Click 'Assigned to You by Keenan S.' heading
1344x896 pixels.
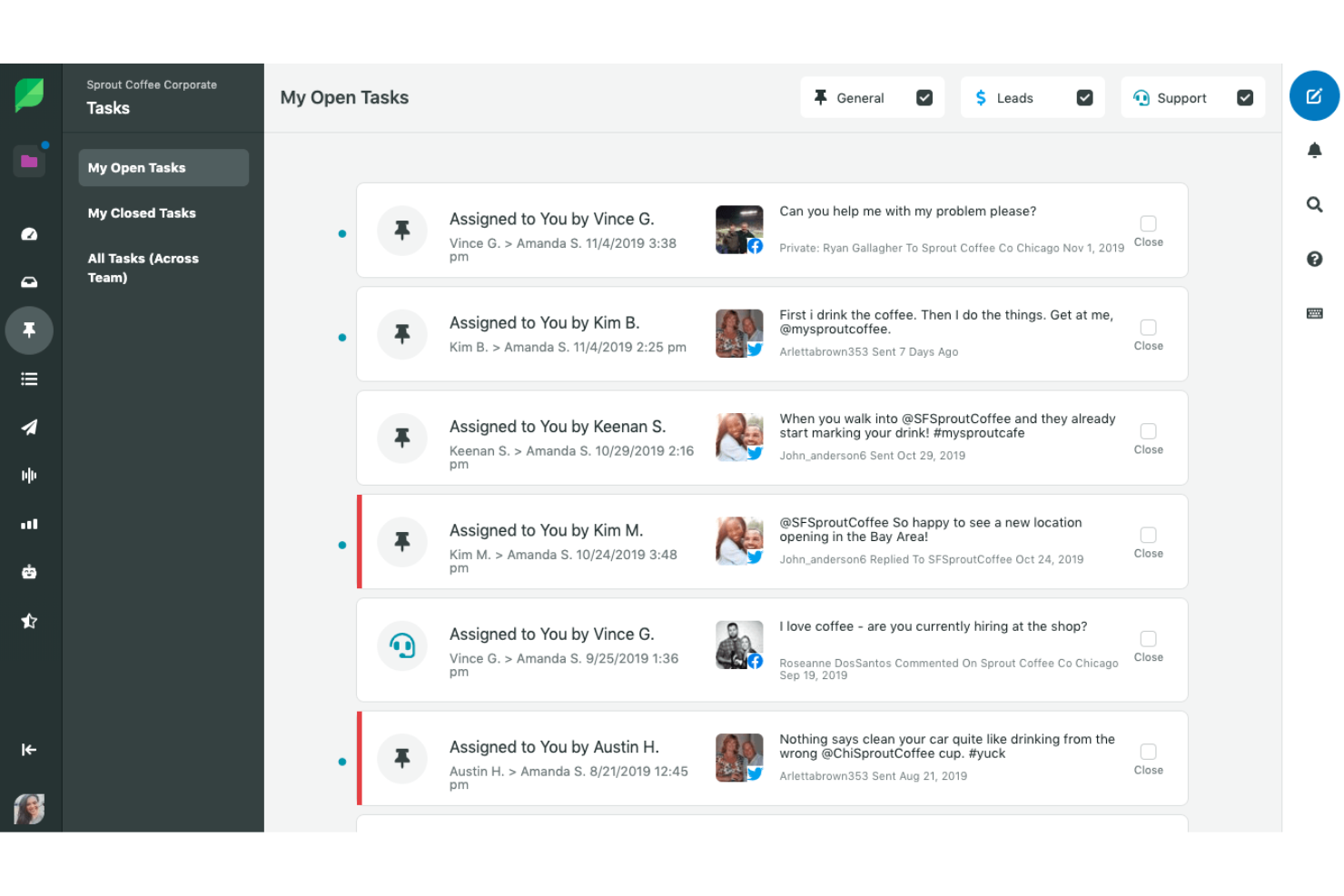[x=558, y=427]
